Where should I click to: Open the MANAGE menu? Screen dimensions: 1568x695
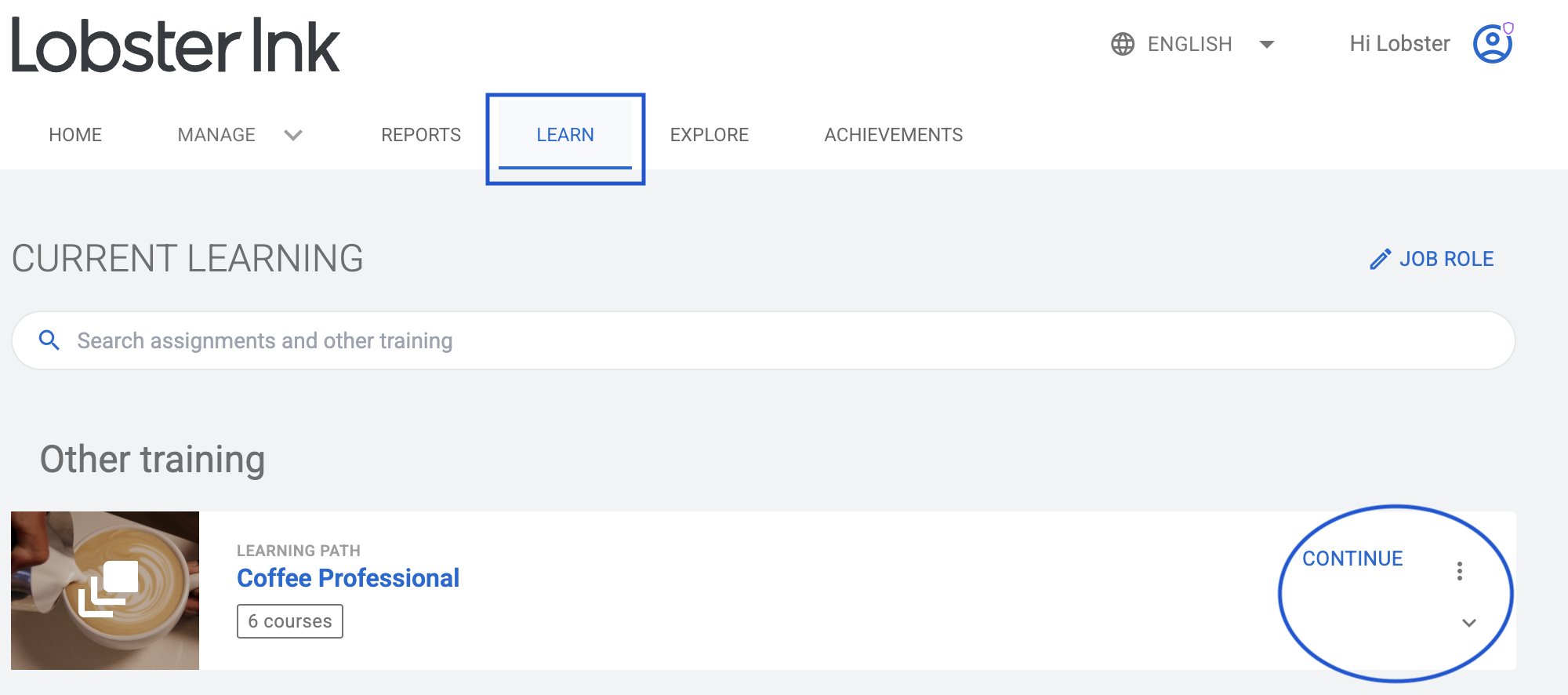pyautogui.click(x=216, y=135)
